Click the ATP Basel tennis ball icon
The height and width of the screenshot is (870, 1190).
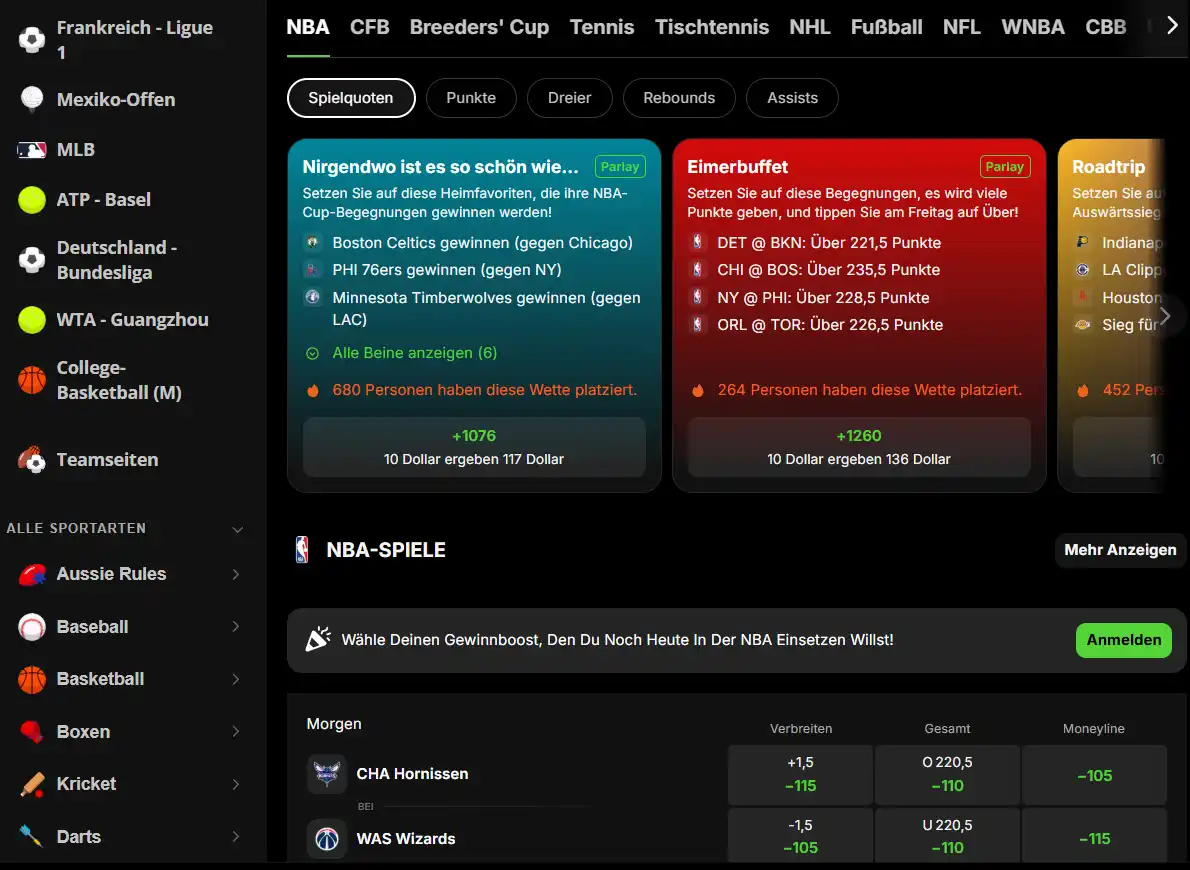(x=32, y=200)
